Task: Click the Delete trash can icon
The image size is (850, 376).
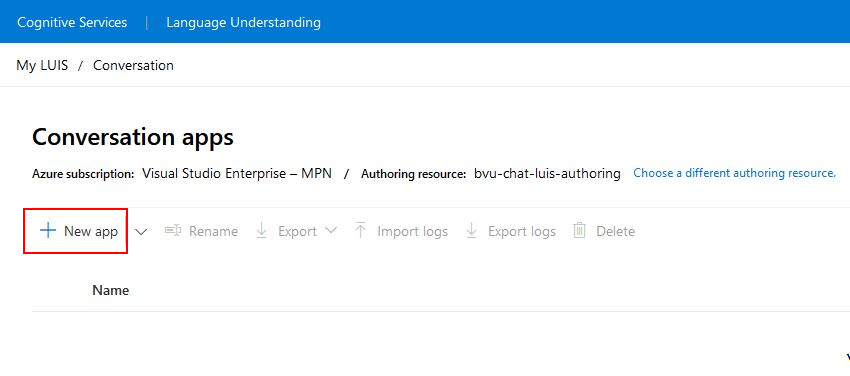Action: point(579,231)
